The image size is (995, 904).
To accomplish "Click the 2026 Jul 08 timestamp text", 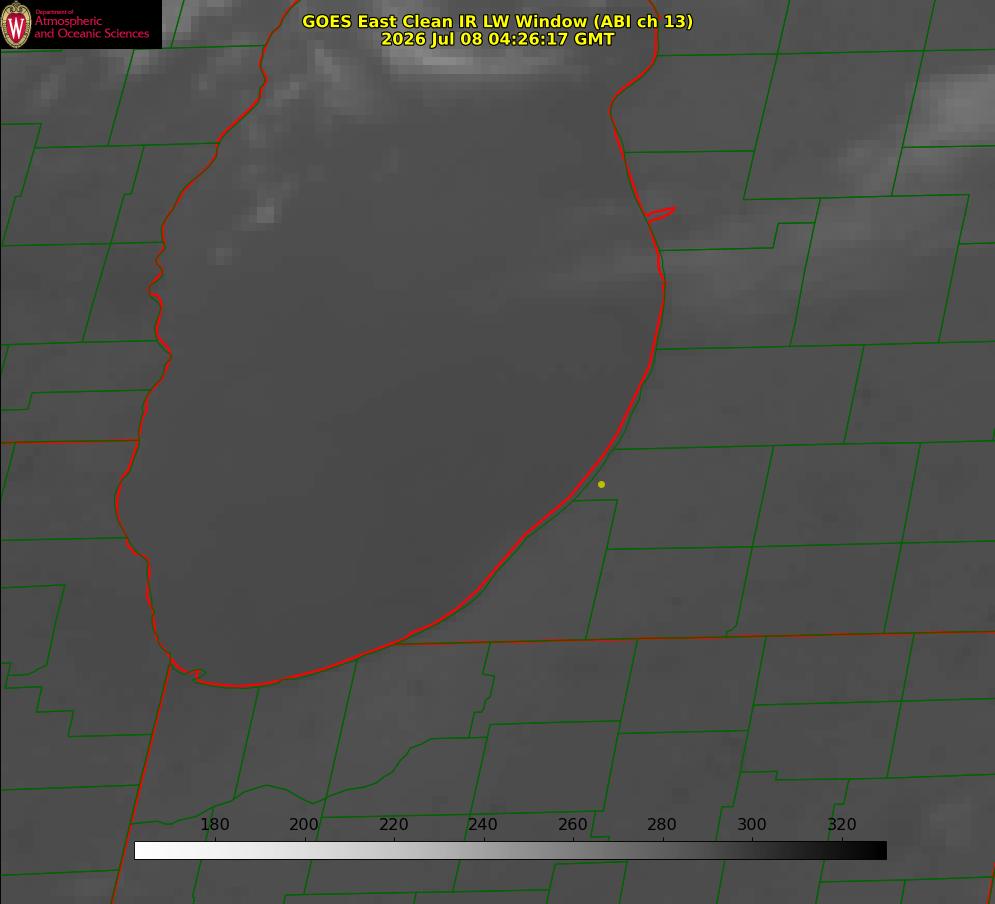I will [498, 39].
